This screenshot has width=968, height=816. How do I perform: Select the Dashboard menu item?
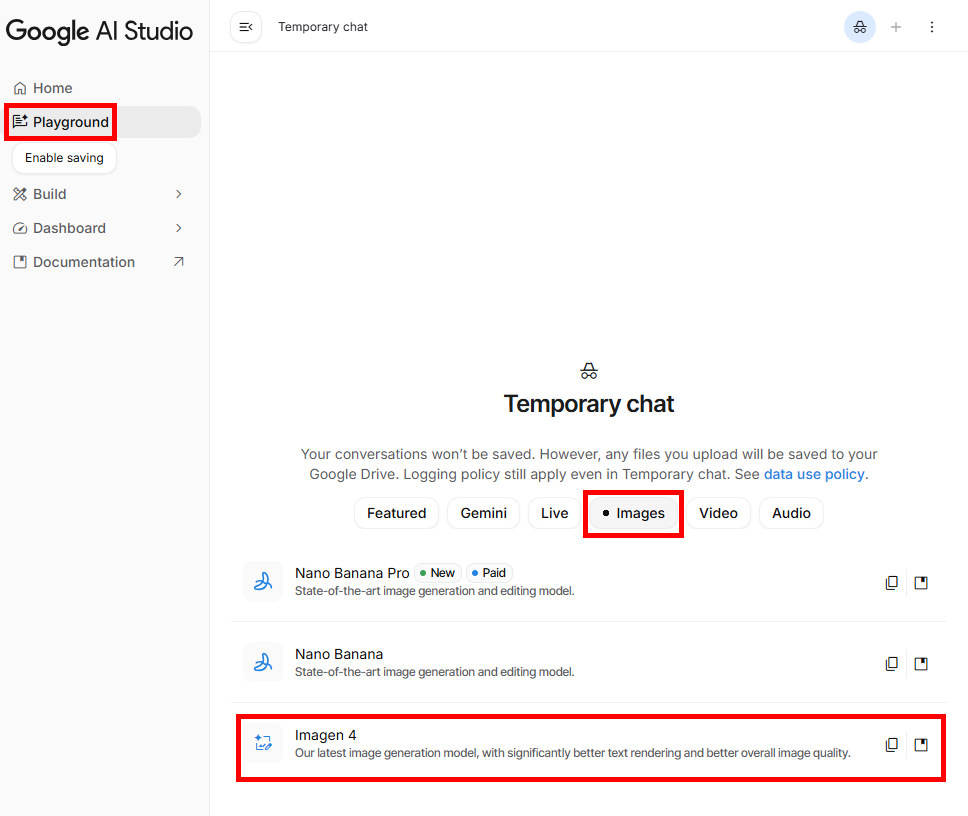coord(102,228)
